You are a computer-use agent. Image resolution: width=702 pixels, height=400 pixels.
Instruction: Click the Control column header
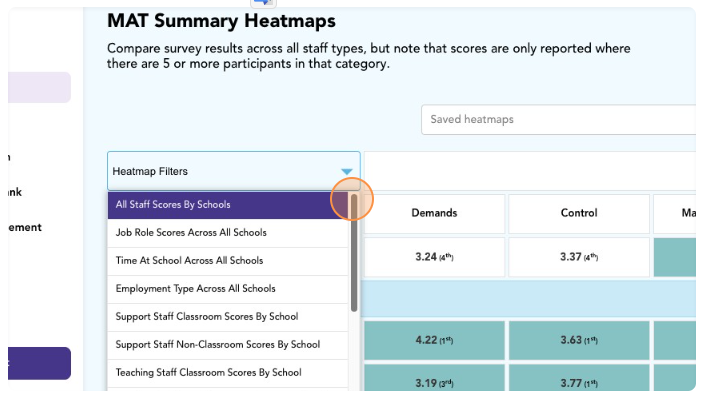[x=579, y=213]
